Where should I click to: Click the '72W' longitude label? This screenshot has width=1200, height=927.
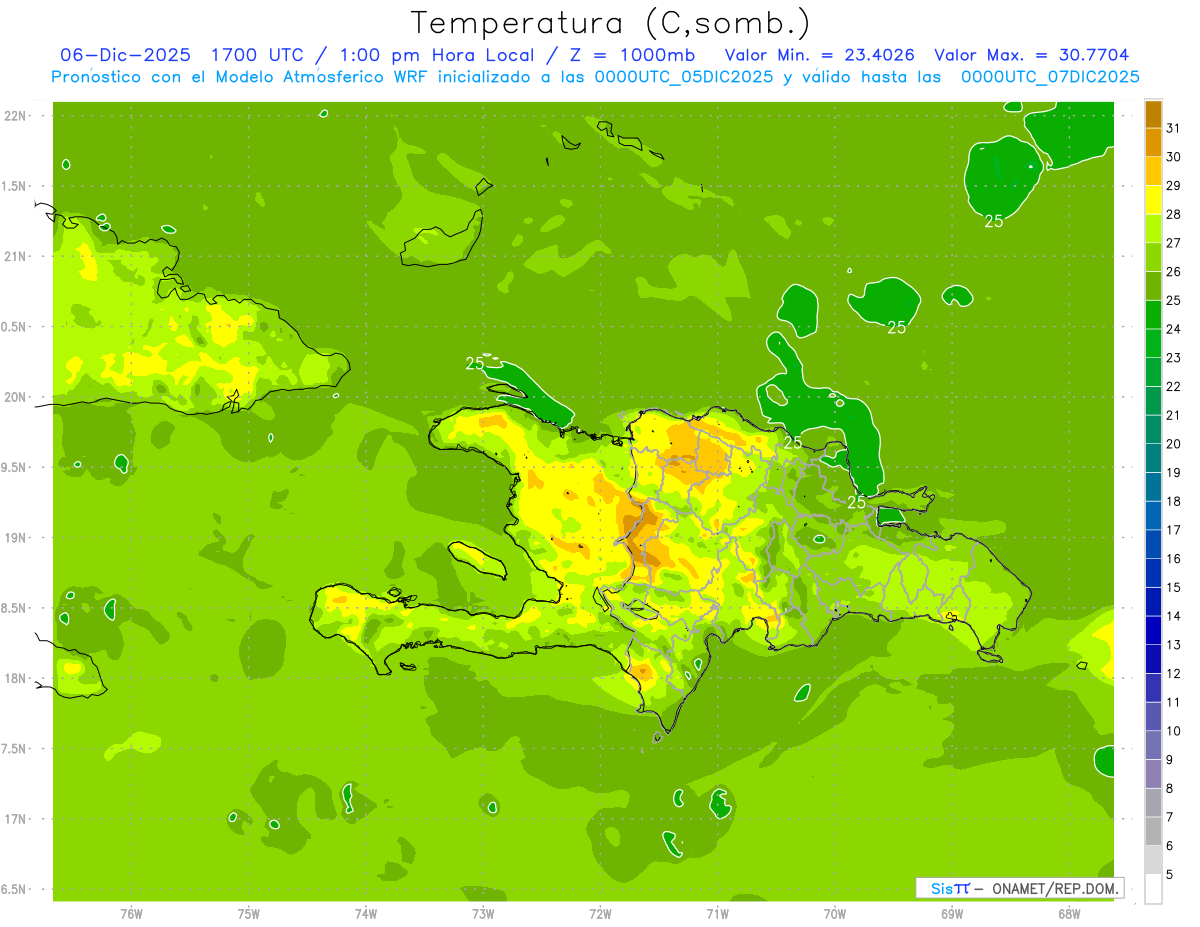[x=600, y=913]
